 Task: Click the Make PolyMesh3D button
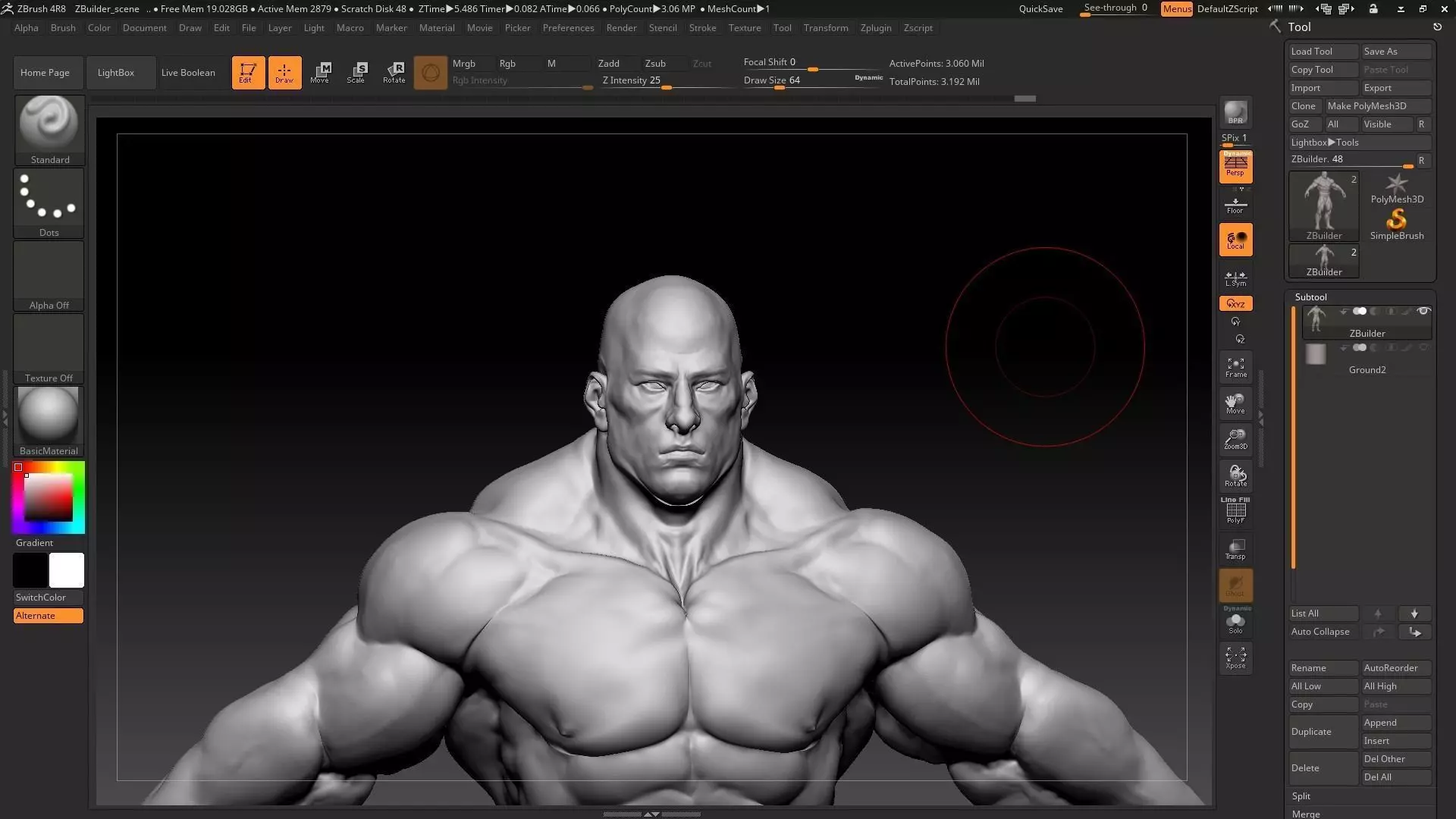click(1378, 106)
